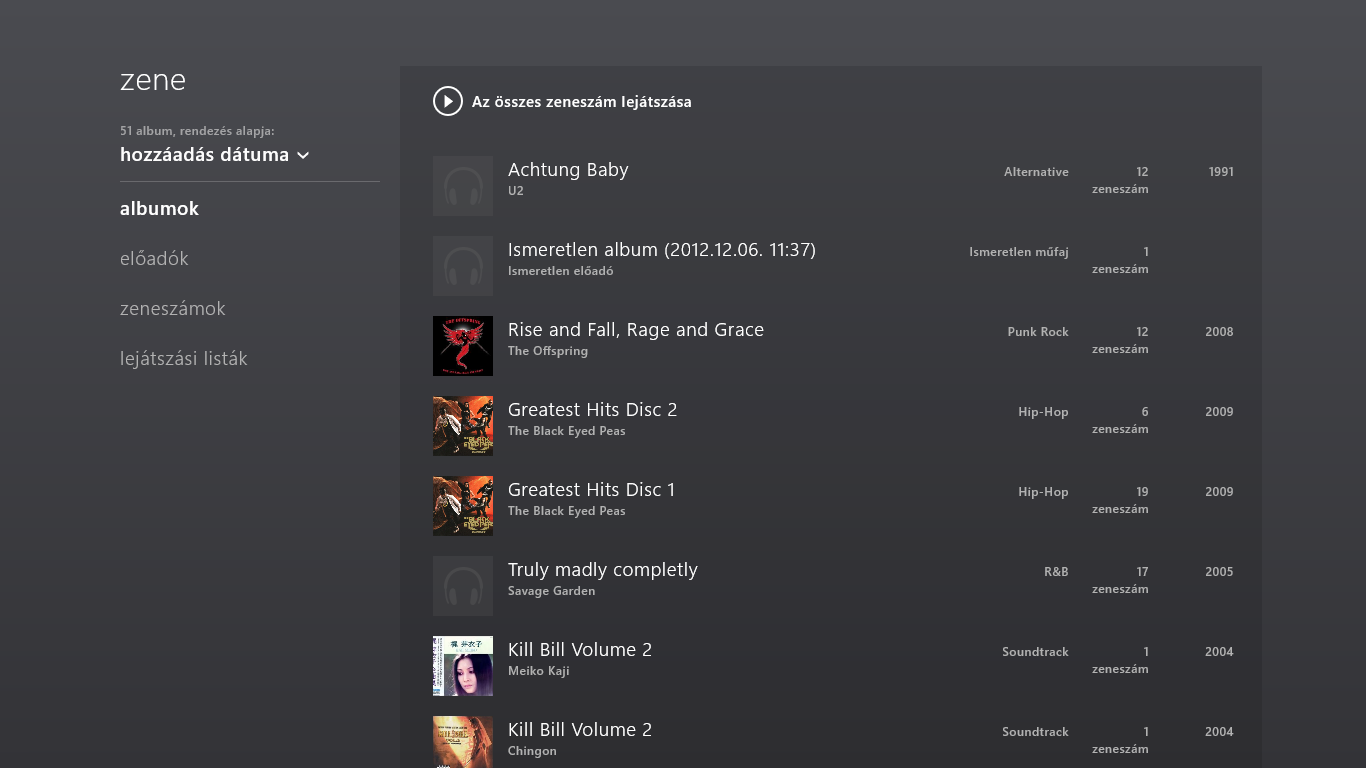Screen dimensions: 1366x768
Task: Click Chingon Kill Bill Volume 2 cover
Action: 463,742
